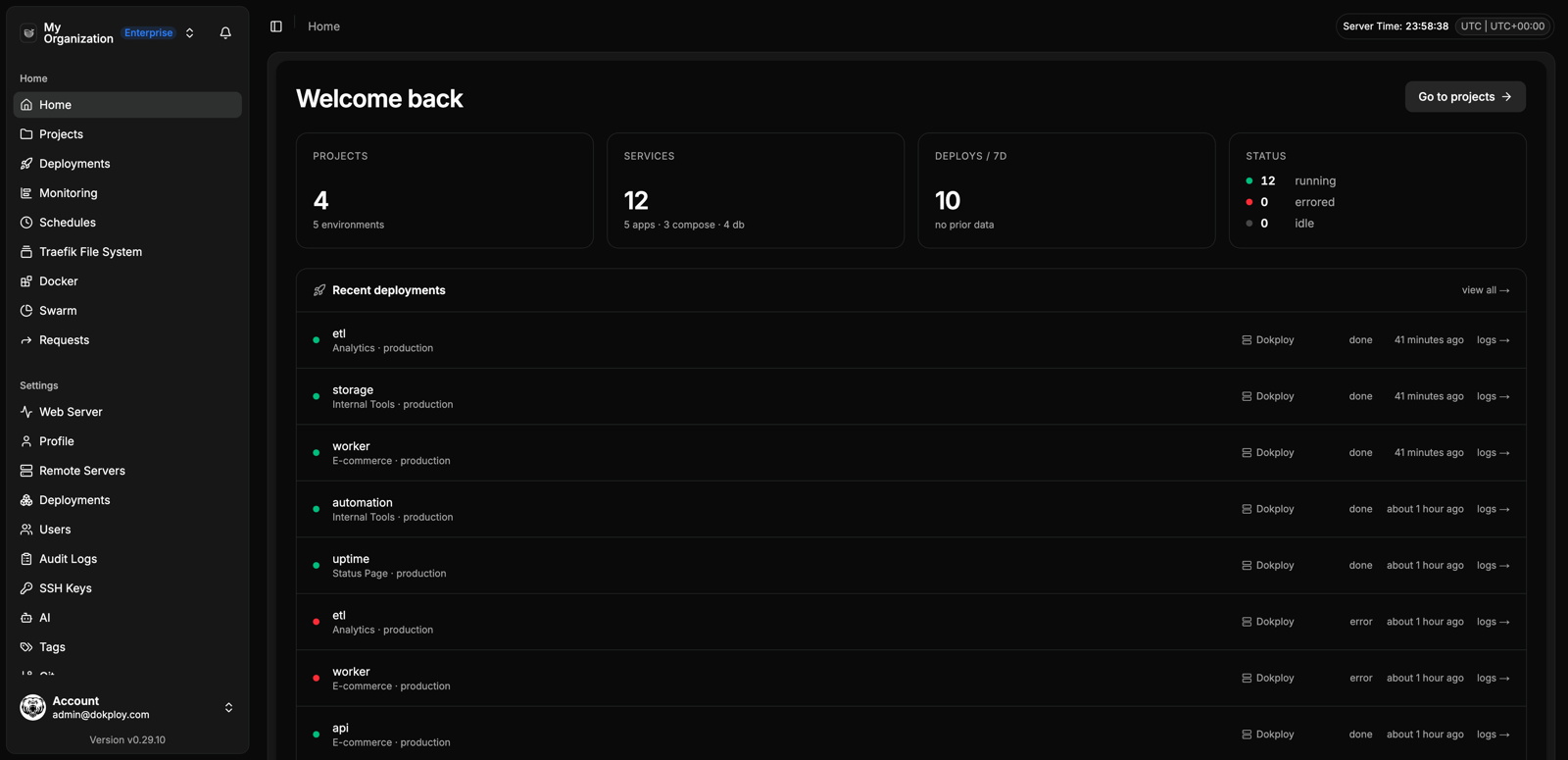Click the Services stat card
Image resolution: width=1568 pixels, height=760 pixels.
[x=756, y=190]
